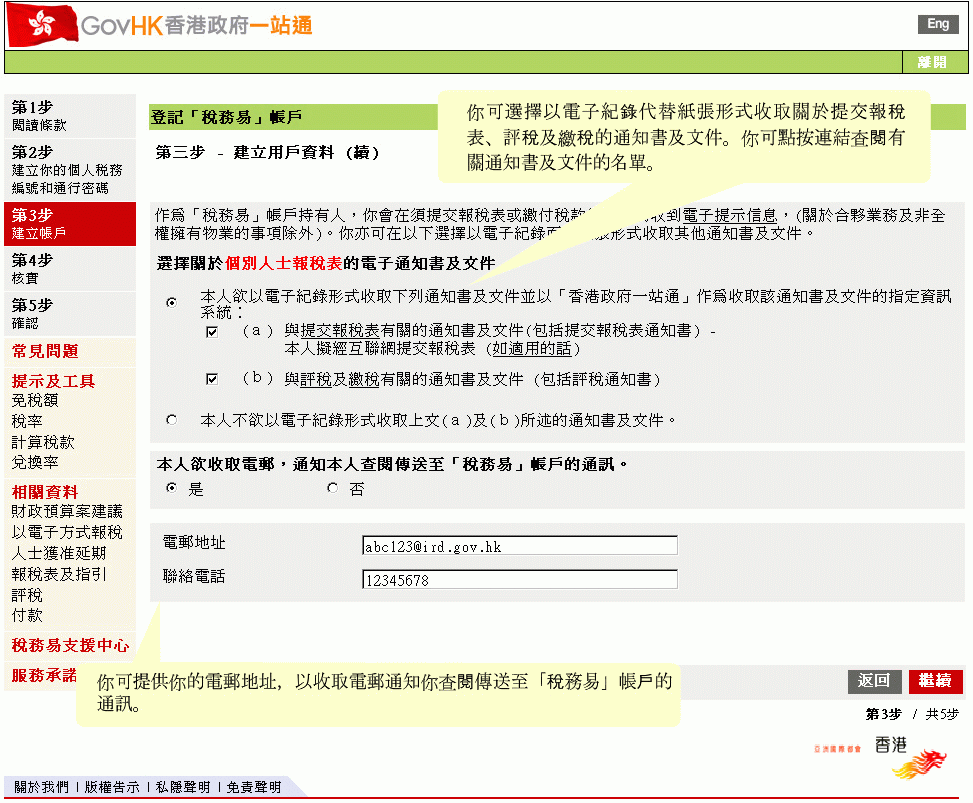Open the 私隱聲明 footer link
This screenshot has height=803, width=973.
pos(183,787)
